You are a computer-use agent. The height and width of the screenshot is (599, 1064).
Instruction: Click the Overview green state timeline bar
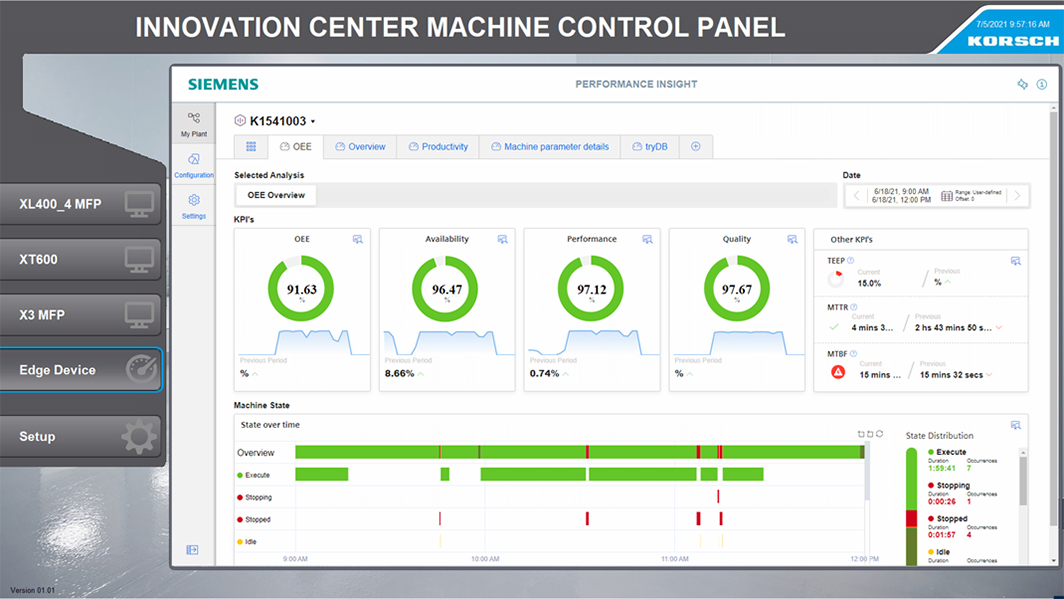coord(580,452)
